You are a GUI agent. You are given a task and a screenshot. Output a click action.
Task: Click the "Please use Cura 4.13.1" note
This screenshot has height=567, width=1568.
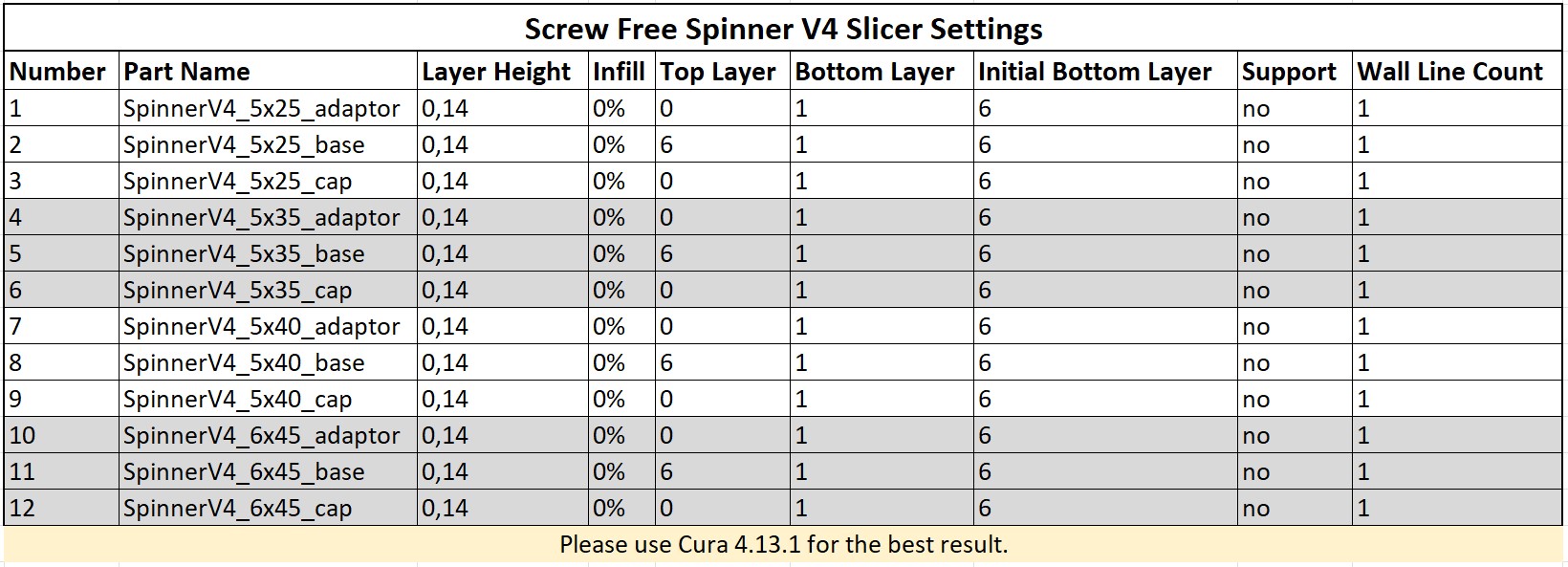point(783,545)
